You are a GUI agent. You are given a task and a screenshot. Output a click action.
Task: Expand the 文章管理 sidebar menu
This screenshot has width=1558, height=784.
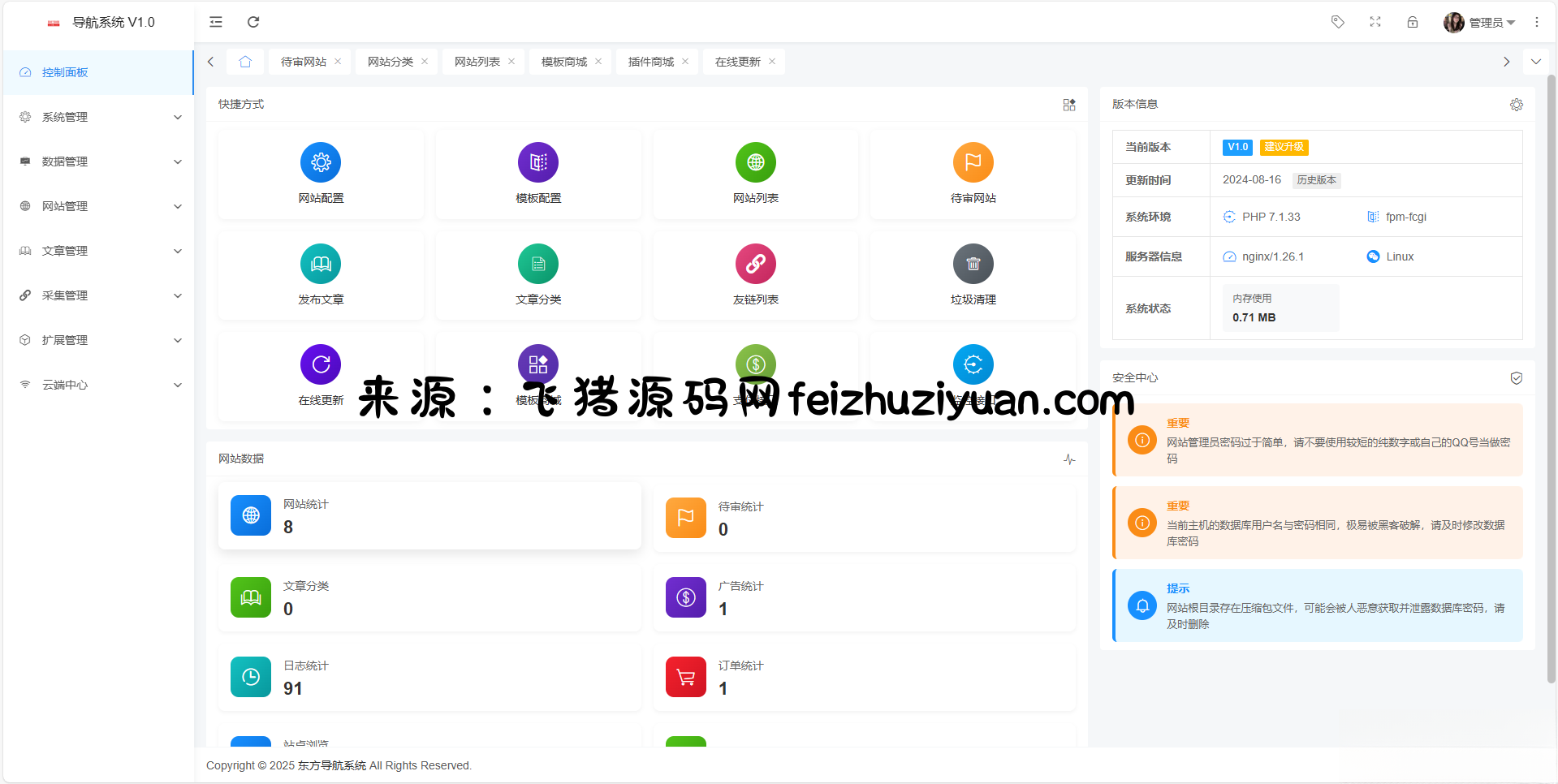[x=98, y=251]
